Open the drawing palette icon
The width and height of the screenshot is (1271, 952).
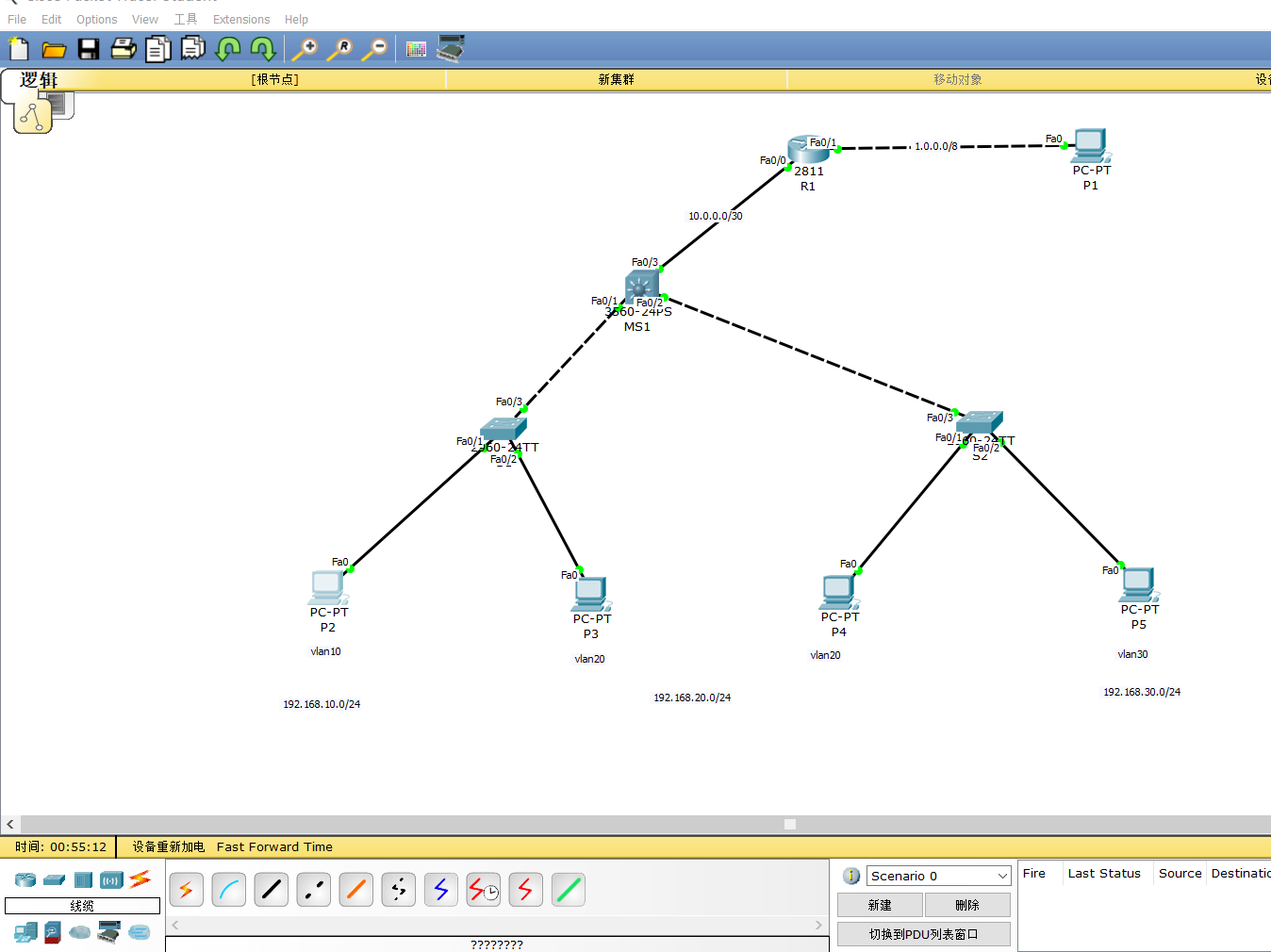(x=416, y=49)
